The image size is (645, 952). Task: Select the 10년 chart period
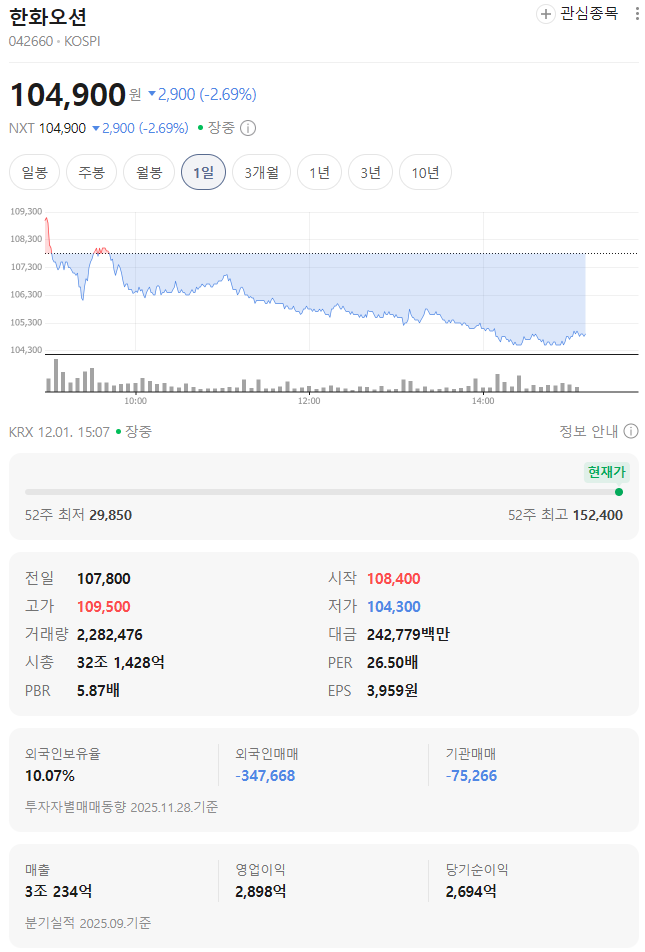pos(425,172)
